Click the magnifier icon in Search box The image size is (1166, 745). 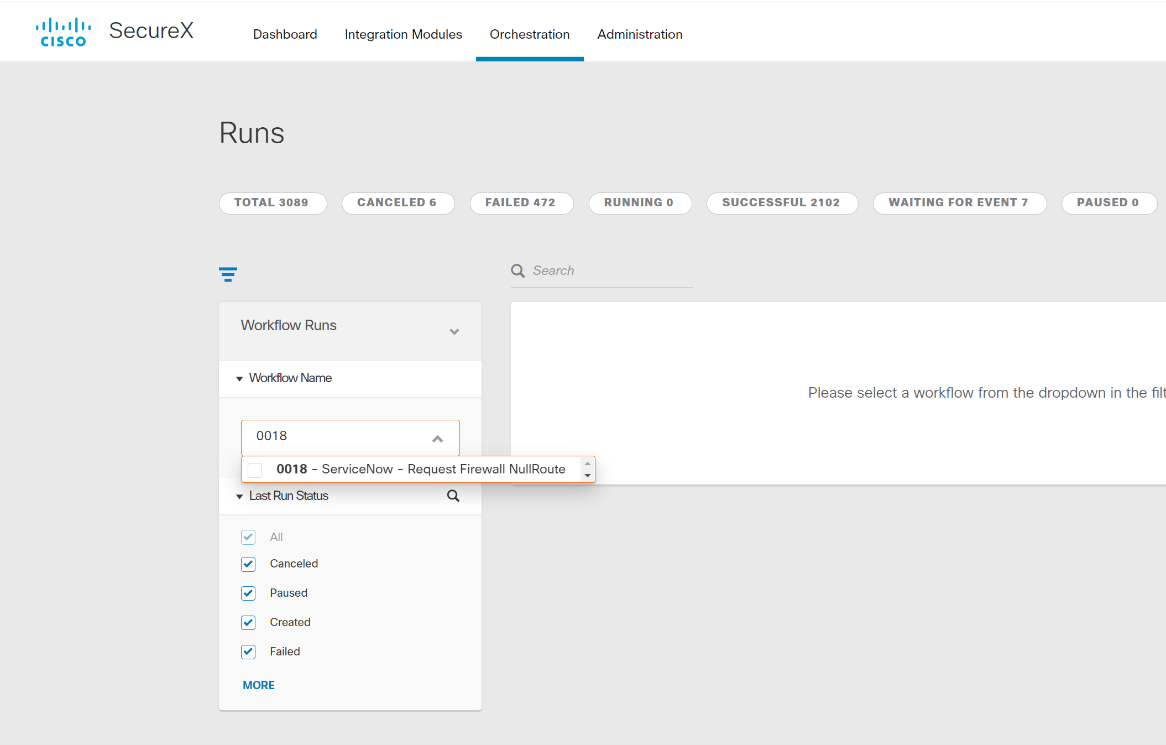point(518,271)
